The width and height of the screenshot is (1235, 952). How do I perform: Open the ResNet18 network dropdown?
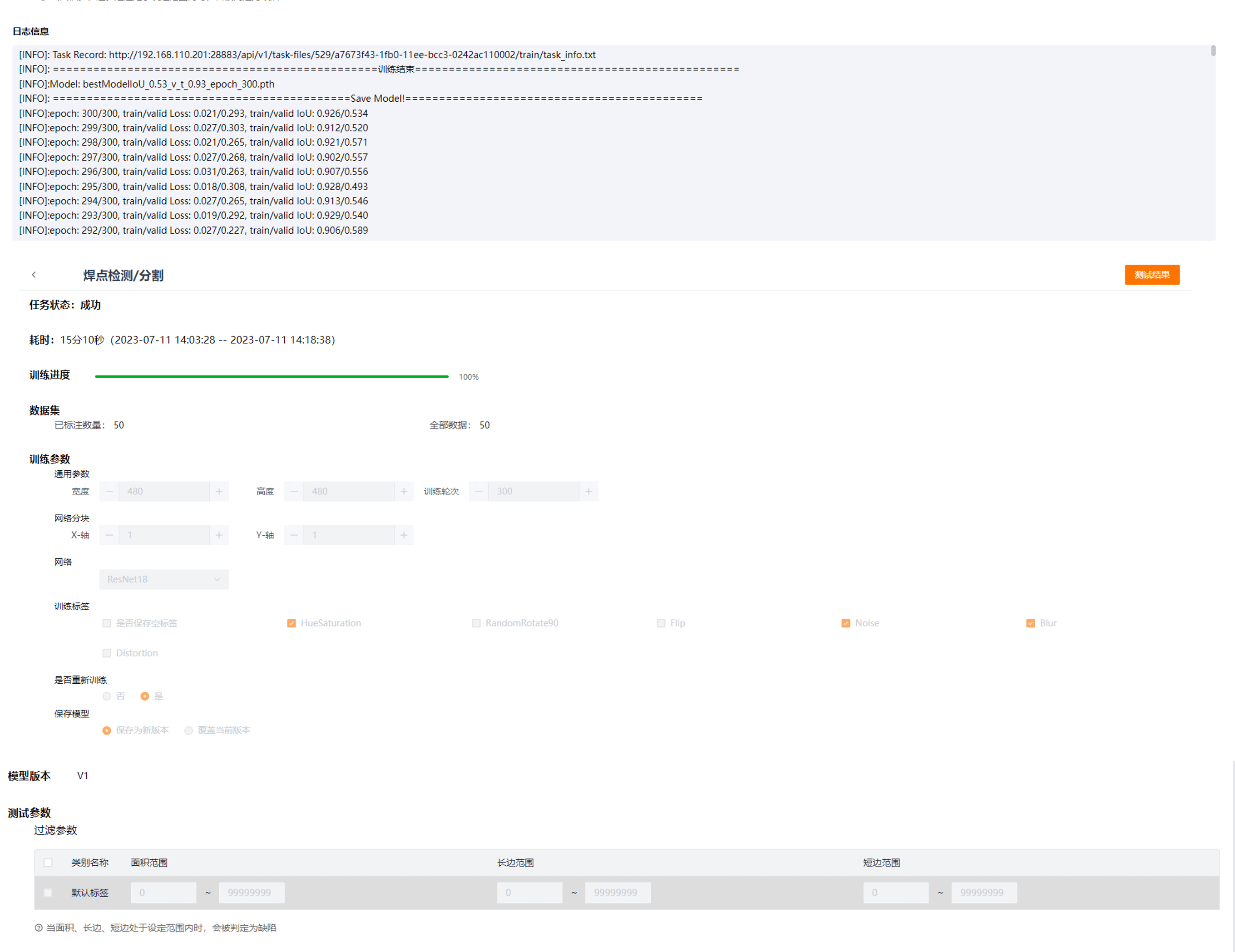(164, 579)
